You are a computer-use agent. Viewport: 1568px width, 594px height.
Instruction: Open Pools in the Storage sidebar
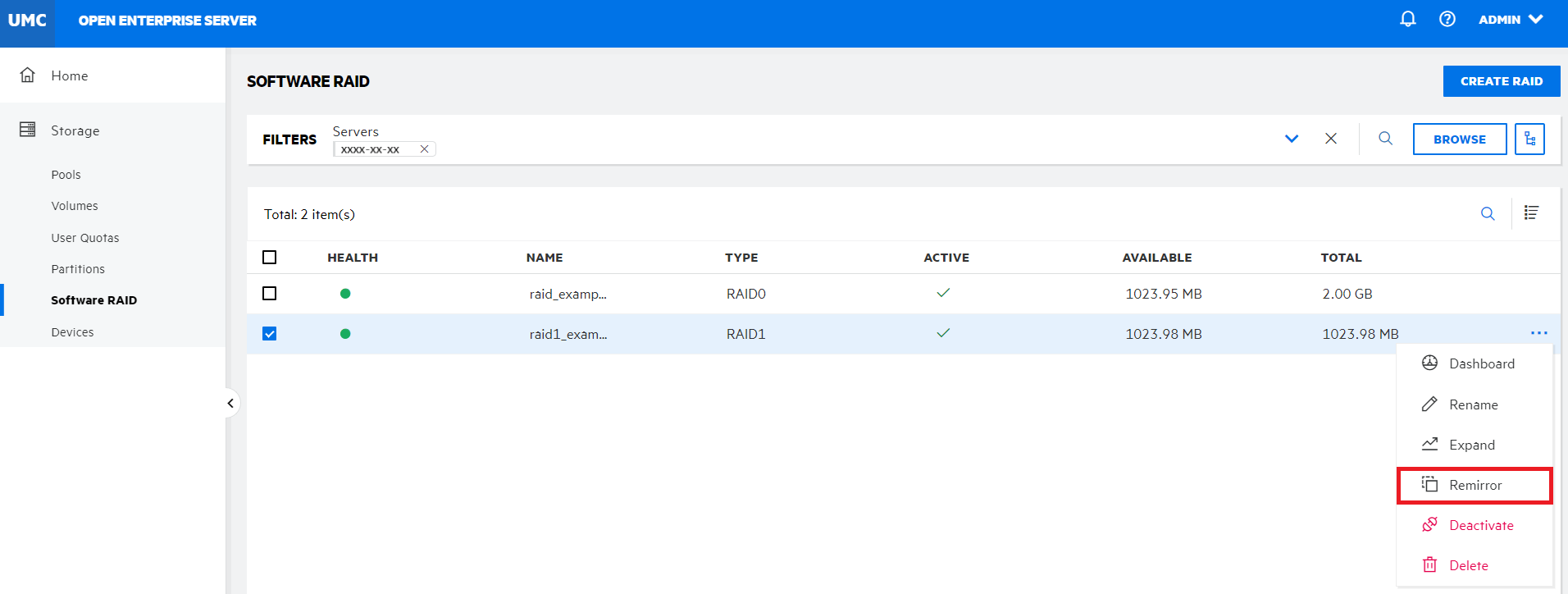tap(66, 175)
